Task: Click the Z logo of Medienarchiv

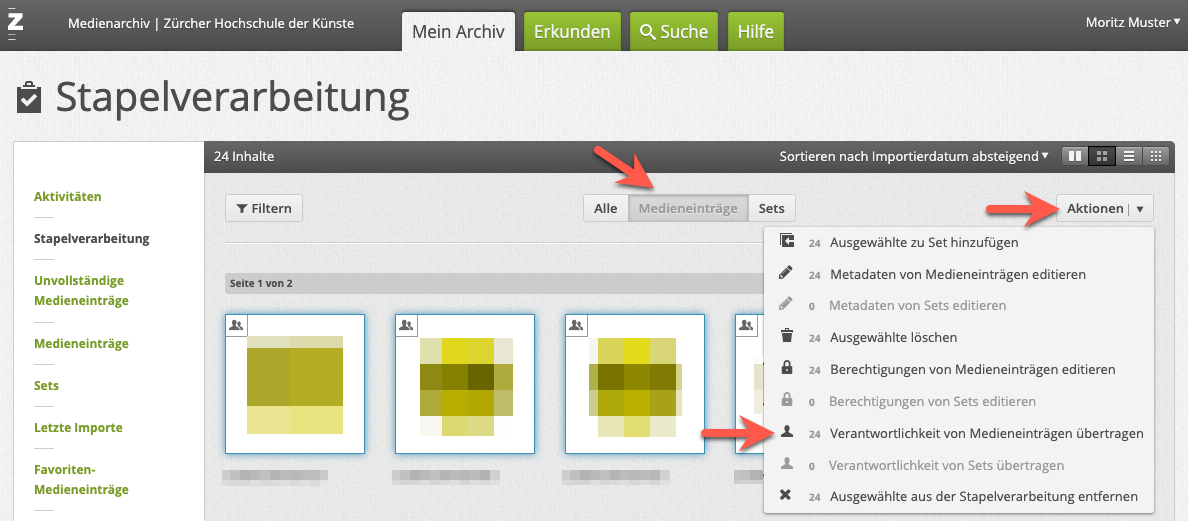Action: [x=15, y=22]
